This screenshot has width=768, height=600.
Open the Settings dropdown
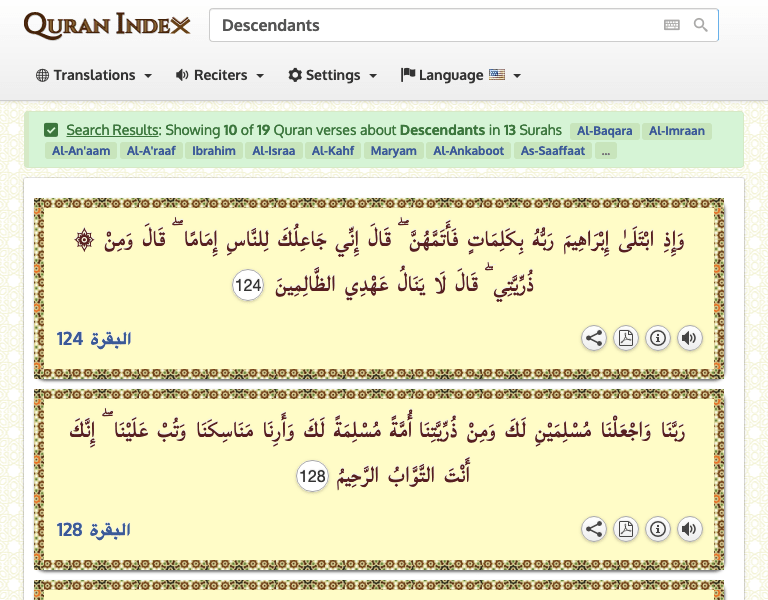(332, 75)
